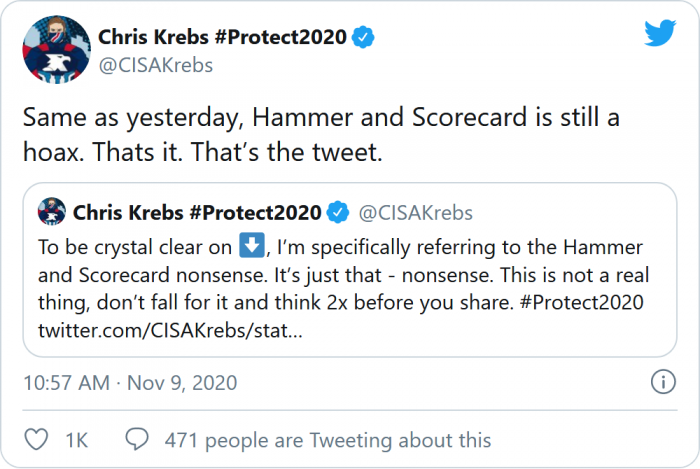
Task: Like the tweet with the heart icon
Action: coord(38,440)
